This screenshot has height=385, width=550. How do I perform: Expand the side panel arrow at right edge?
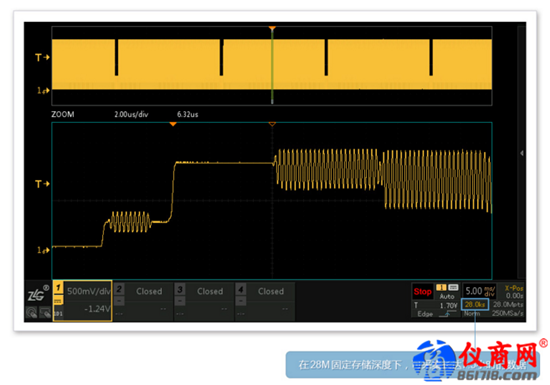522,153
